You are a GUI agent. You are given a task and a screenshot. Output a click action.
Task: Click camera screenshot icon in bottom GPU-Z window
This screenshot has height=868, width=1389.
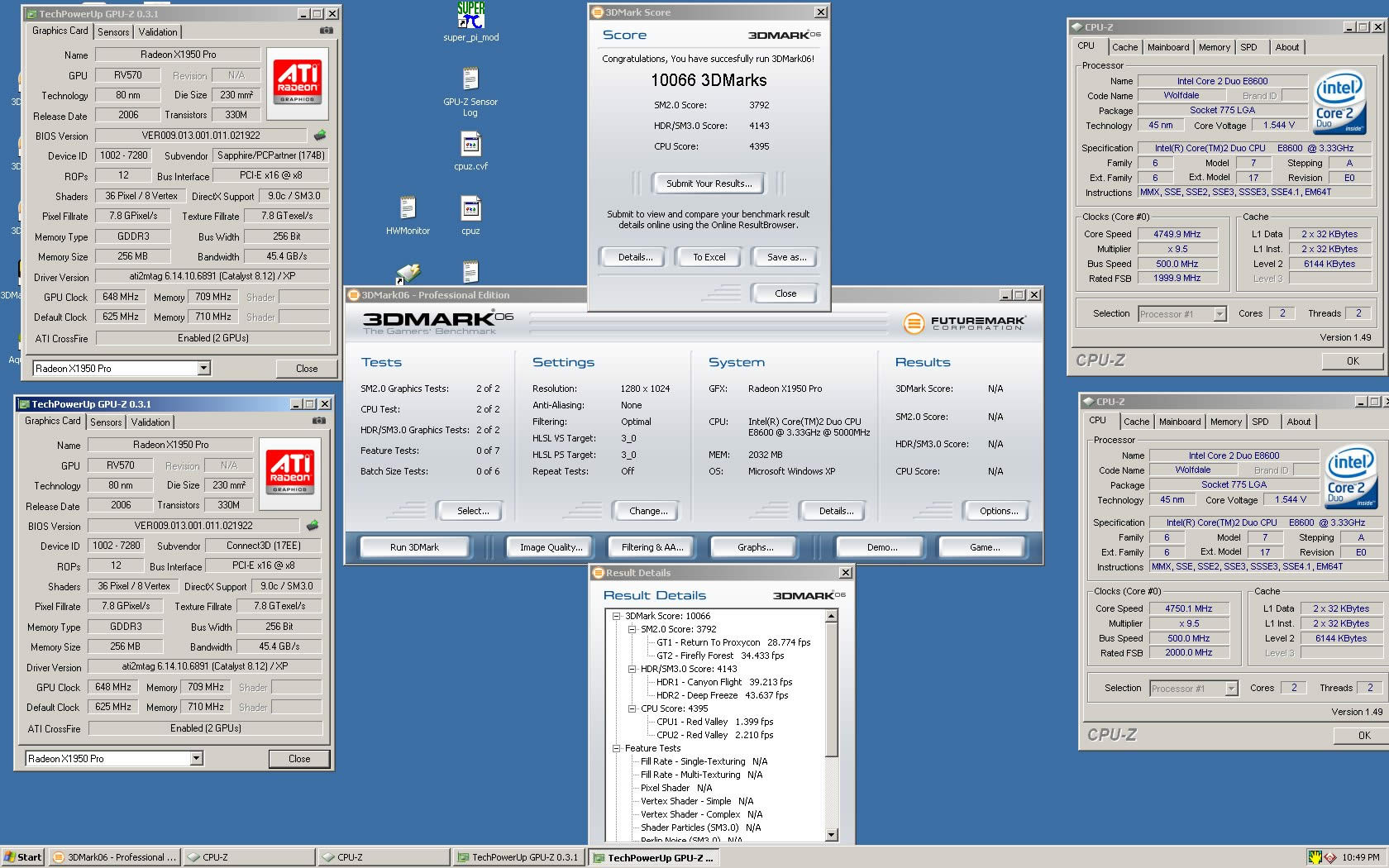[319, 421]
